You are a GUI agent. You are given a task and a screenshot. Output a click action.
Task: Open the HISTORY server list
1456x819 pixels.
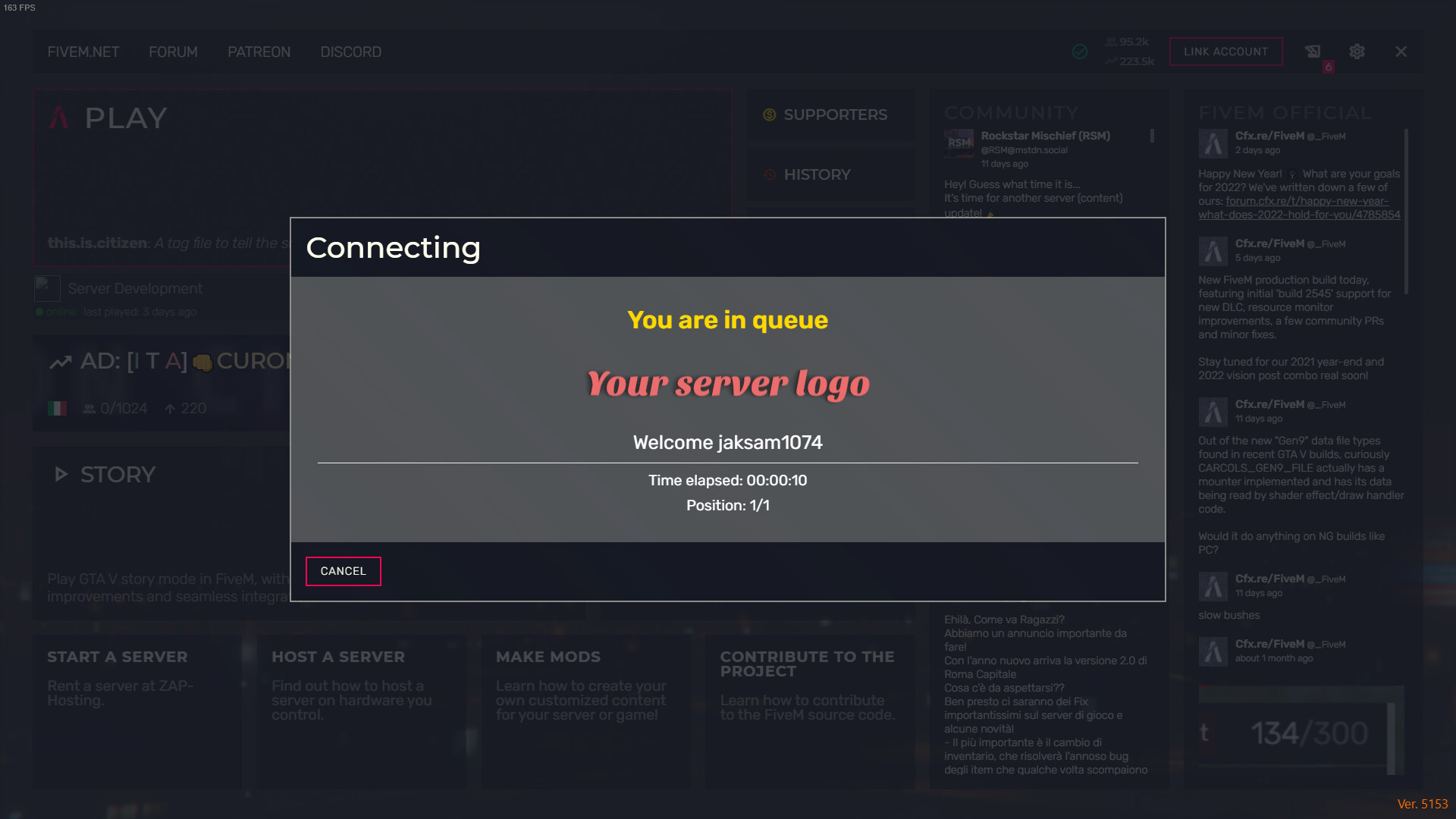point(830,174)
